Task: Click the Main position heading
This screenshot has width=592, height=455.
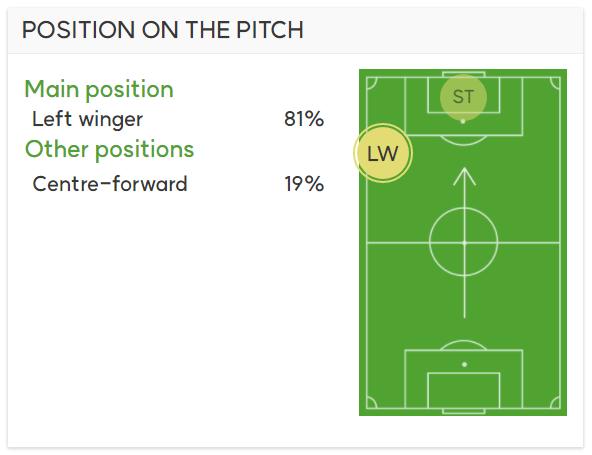Action: (x=99, y=90)
